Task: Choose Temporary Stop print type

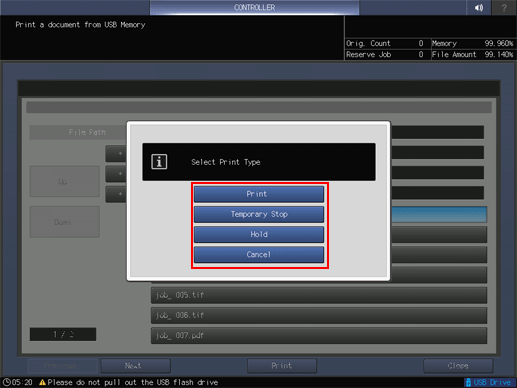Action: (x=259, y=214)
